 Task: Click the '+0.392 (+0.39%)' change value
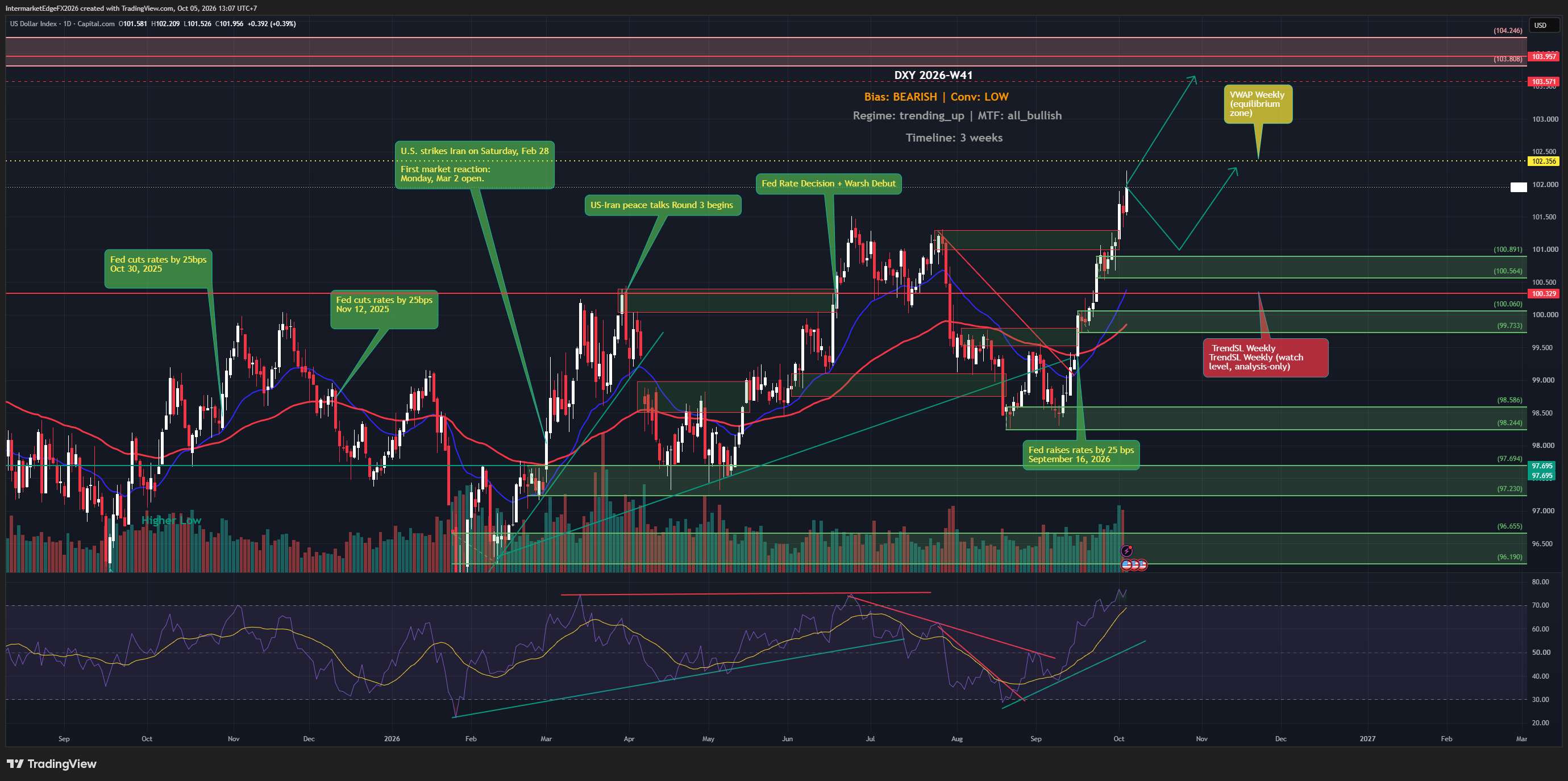272,24
